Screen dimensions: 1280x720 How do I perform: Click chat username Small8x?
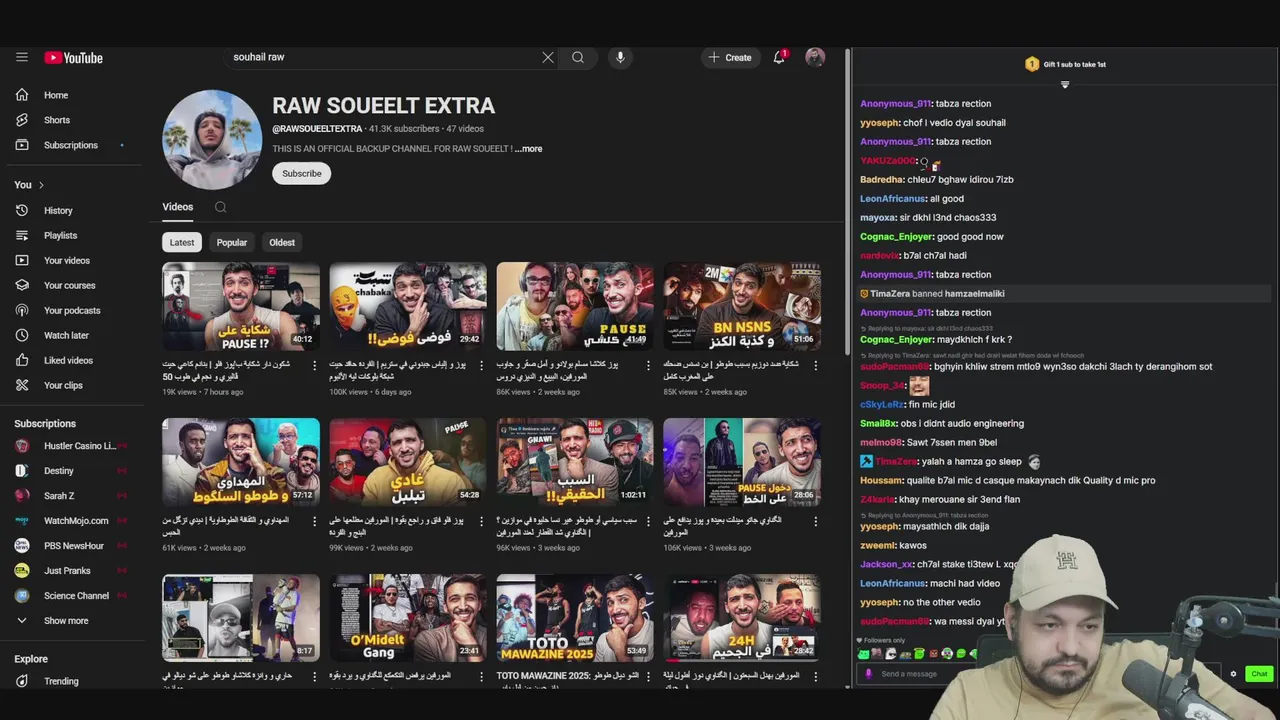click(x=879, y=423)
